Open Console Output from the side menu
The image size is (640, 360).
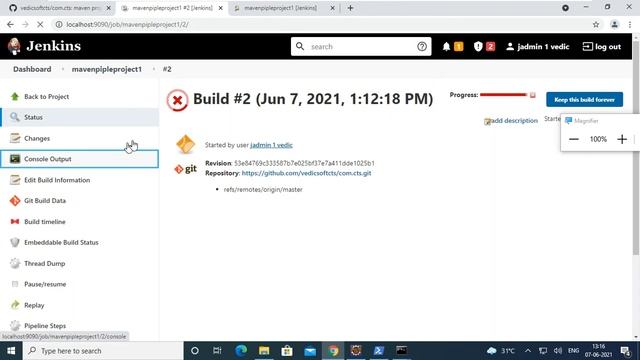click(x=80, y=159)
